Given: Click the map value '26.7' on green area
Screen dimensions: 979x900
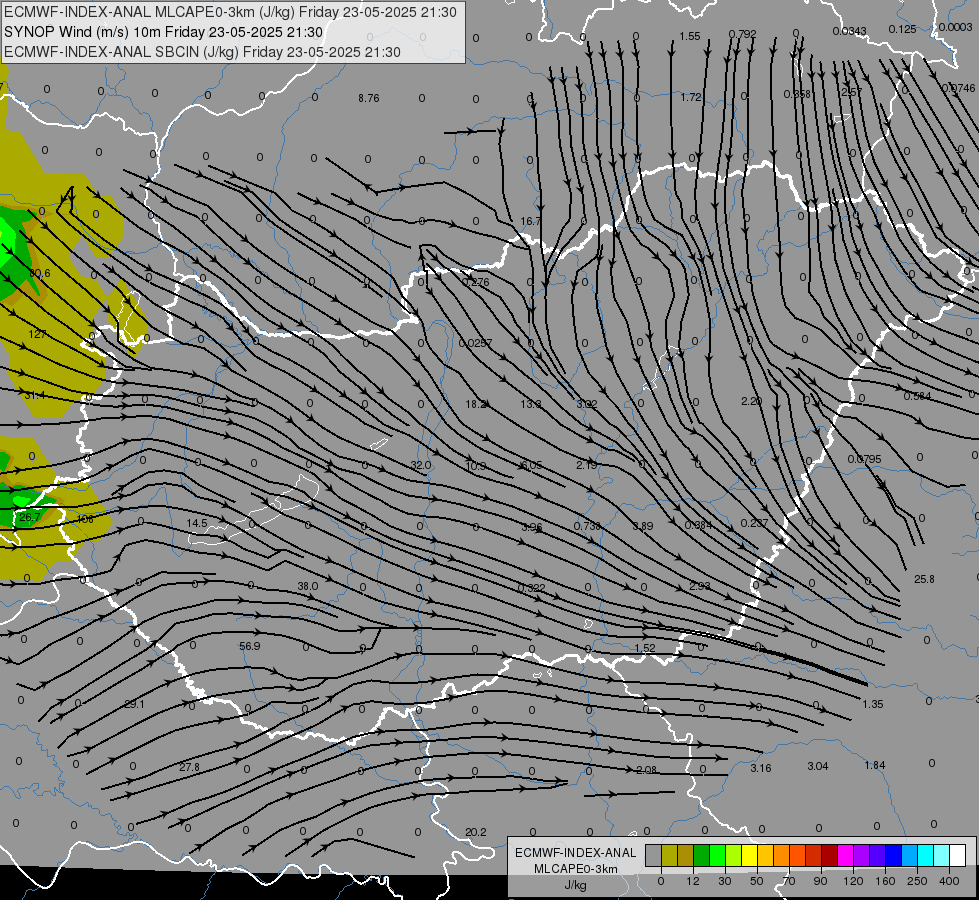Looking at the screenshot, I should (x=29, y=517).
